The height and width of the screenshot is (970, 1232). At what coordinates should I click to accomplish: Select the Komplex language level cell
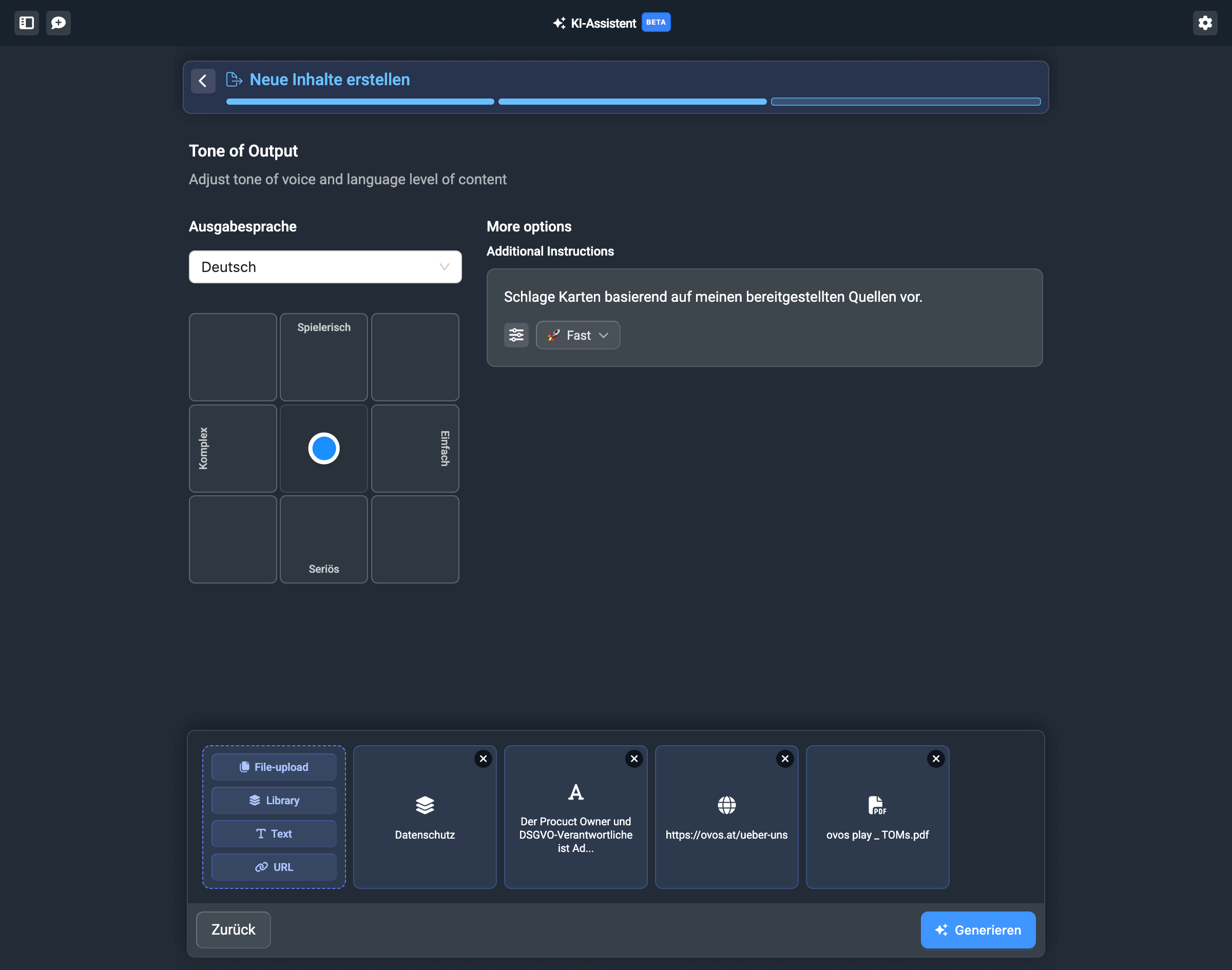pos(233,448)
